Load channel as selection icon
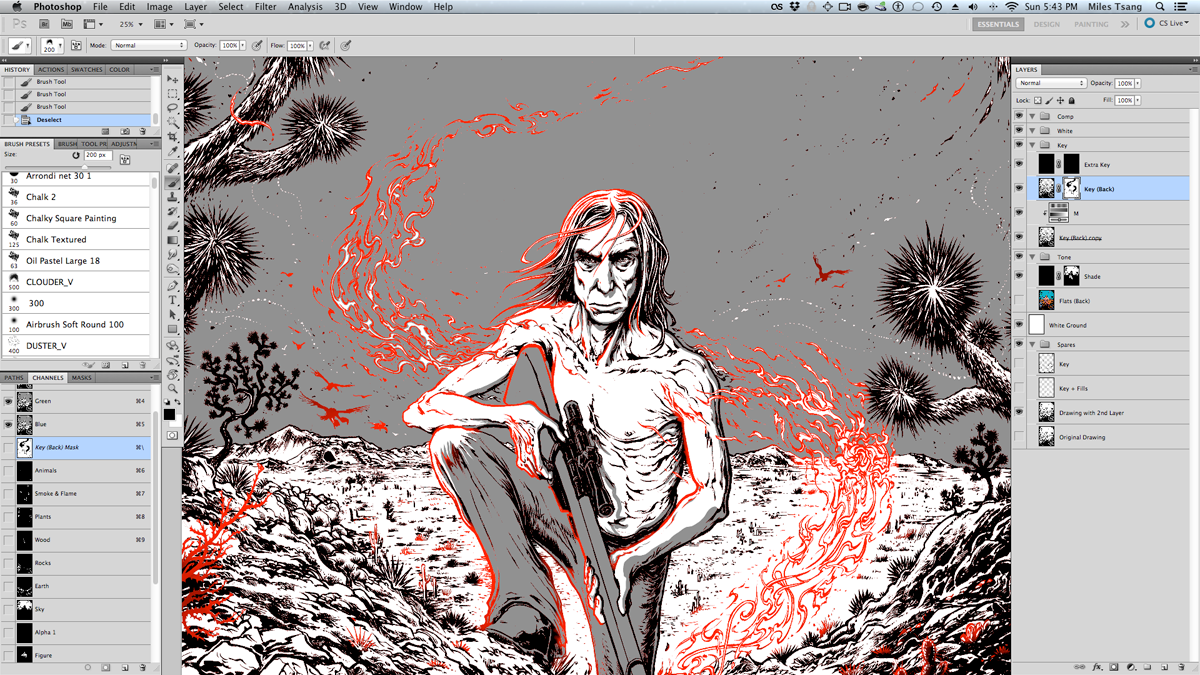Screen dimensions: 1200x675 [x=88, y=667]
